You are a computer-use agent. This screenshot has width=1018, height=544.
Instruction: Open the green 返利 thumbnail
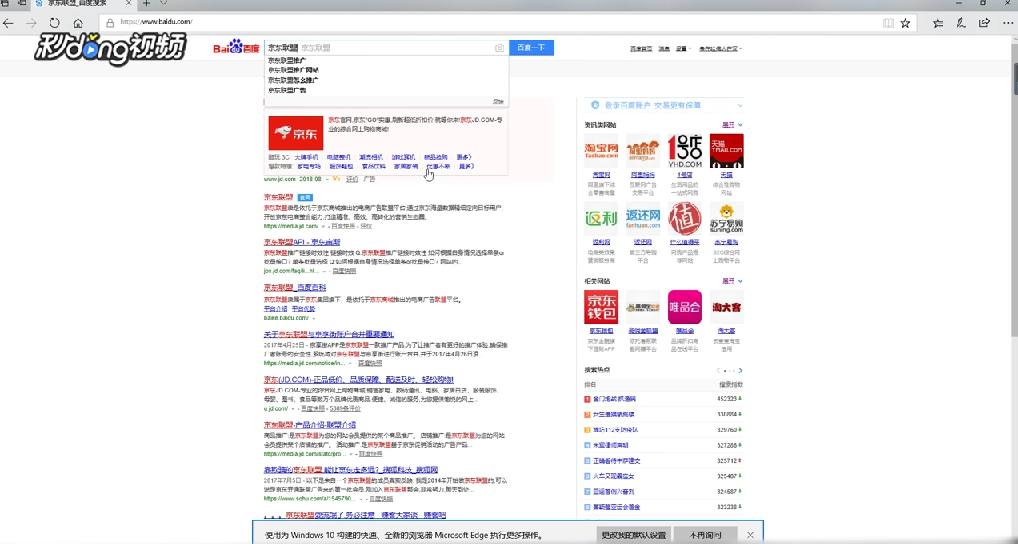point(601,218)
